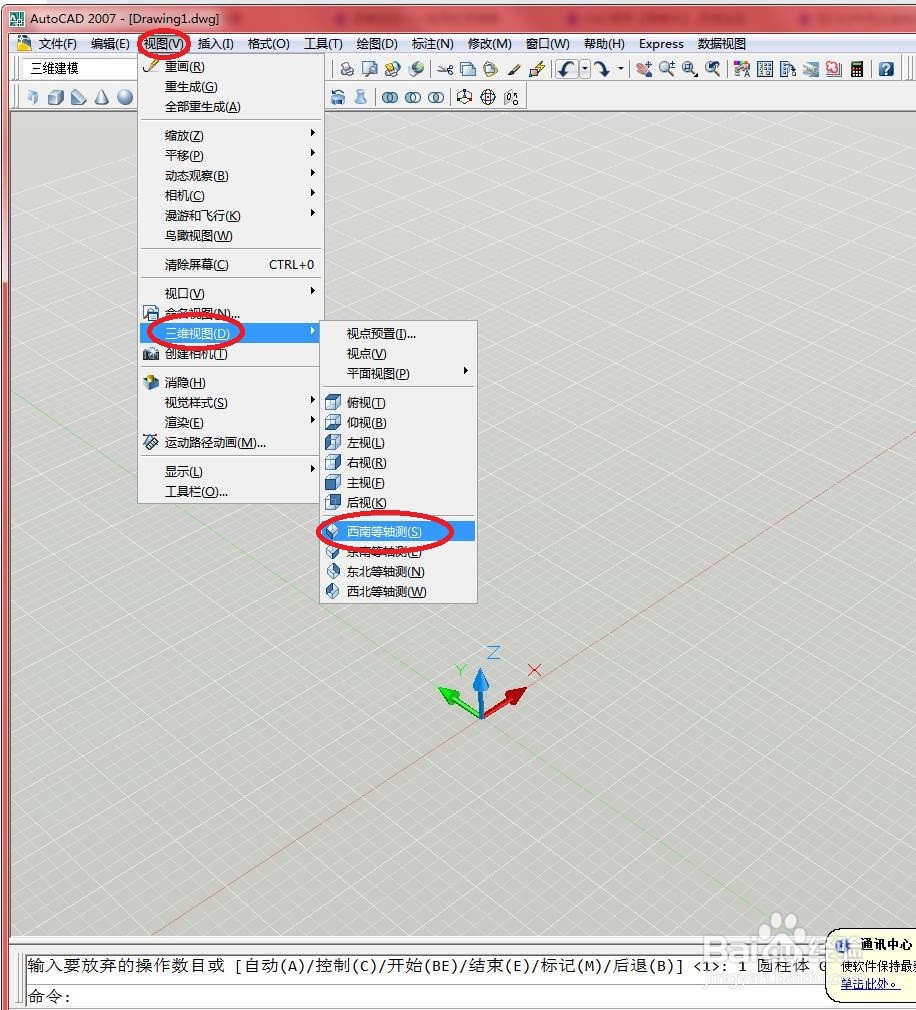Expand the 视口(V) submenu

point(230,293)
